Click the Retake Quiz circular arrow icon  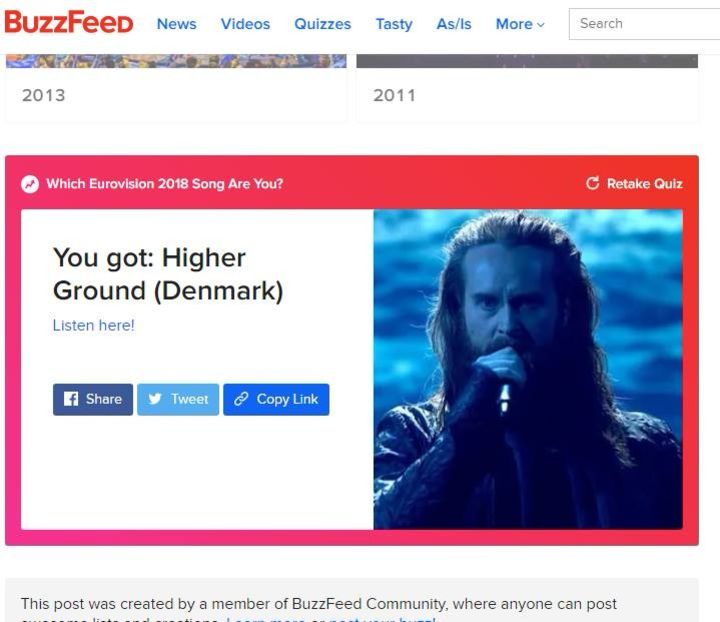click(x=592, y=183)
